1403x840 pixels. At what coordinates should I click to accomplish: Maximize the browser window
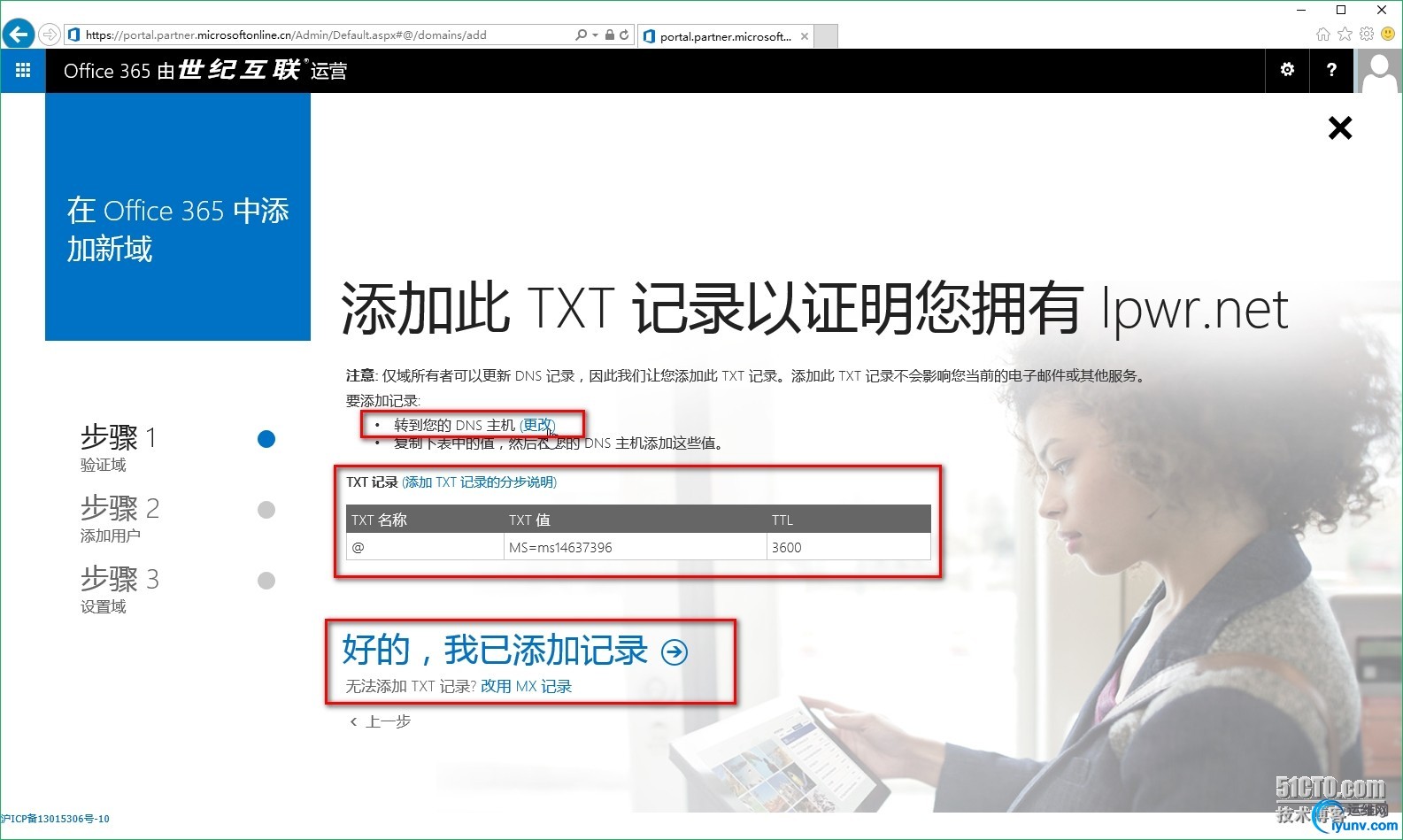(1341, 10)
